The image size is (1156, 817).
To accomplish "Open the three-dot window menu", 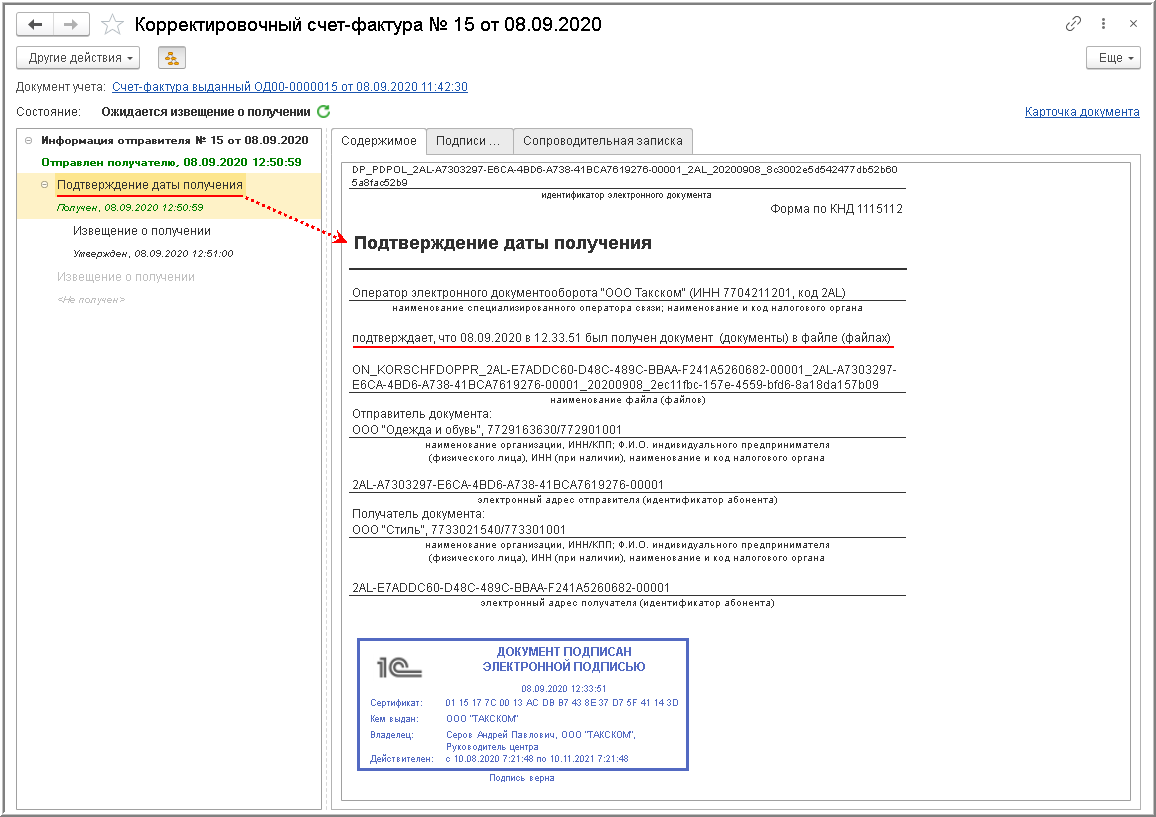I will tap(1103, 24).
